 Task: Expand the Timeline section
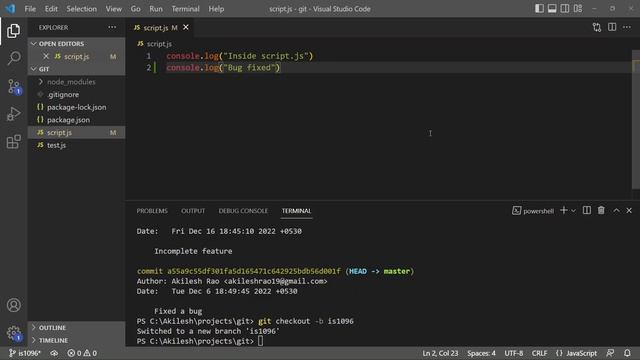coord(76,340)
